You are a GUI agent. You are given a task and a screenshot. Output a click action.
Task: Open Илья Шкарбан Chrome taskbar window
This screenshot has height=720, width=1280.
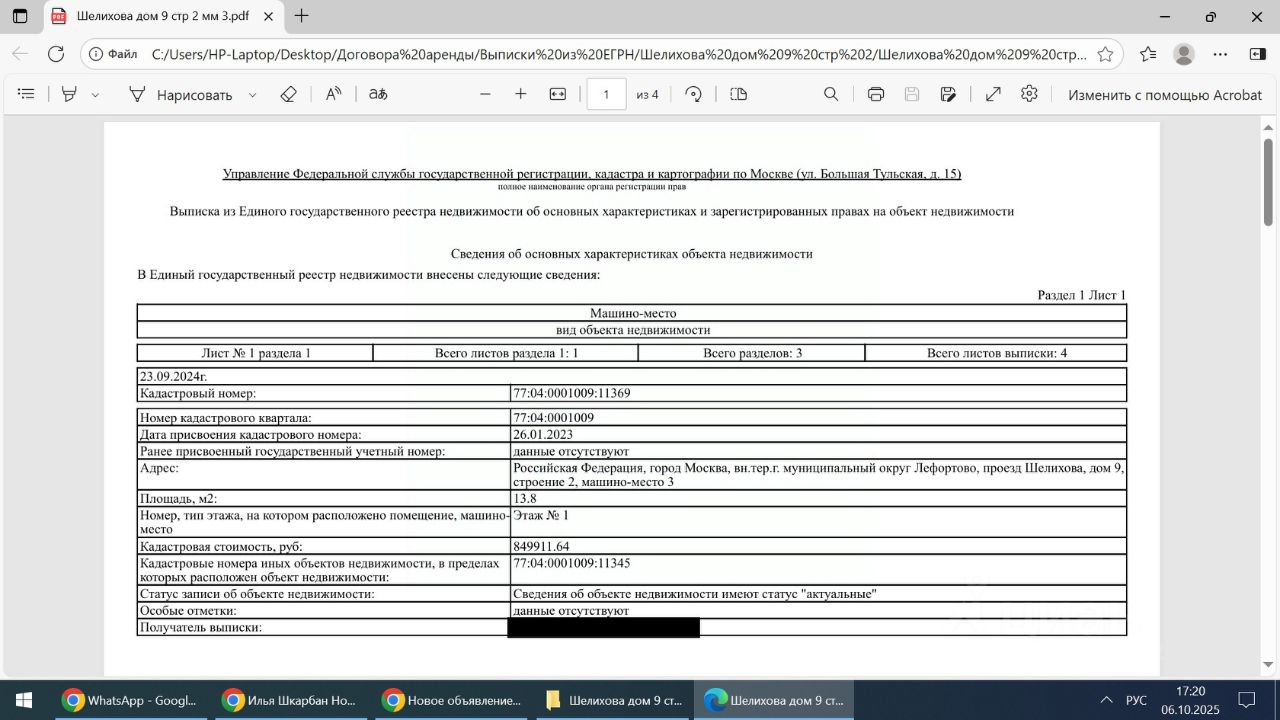[x=290, y=700]
